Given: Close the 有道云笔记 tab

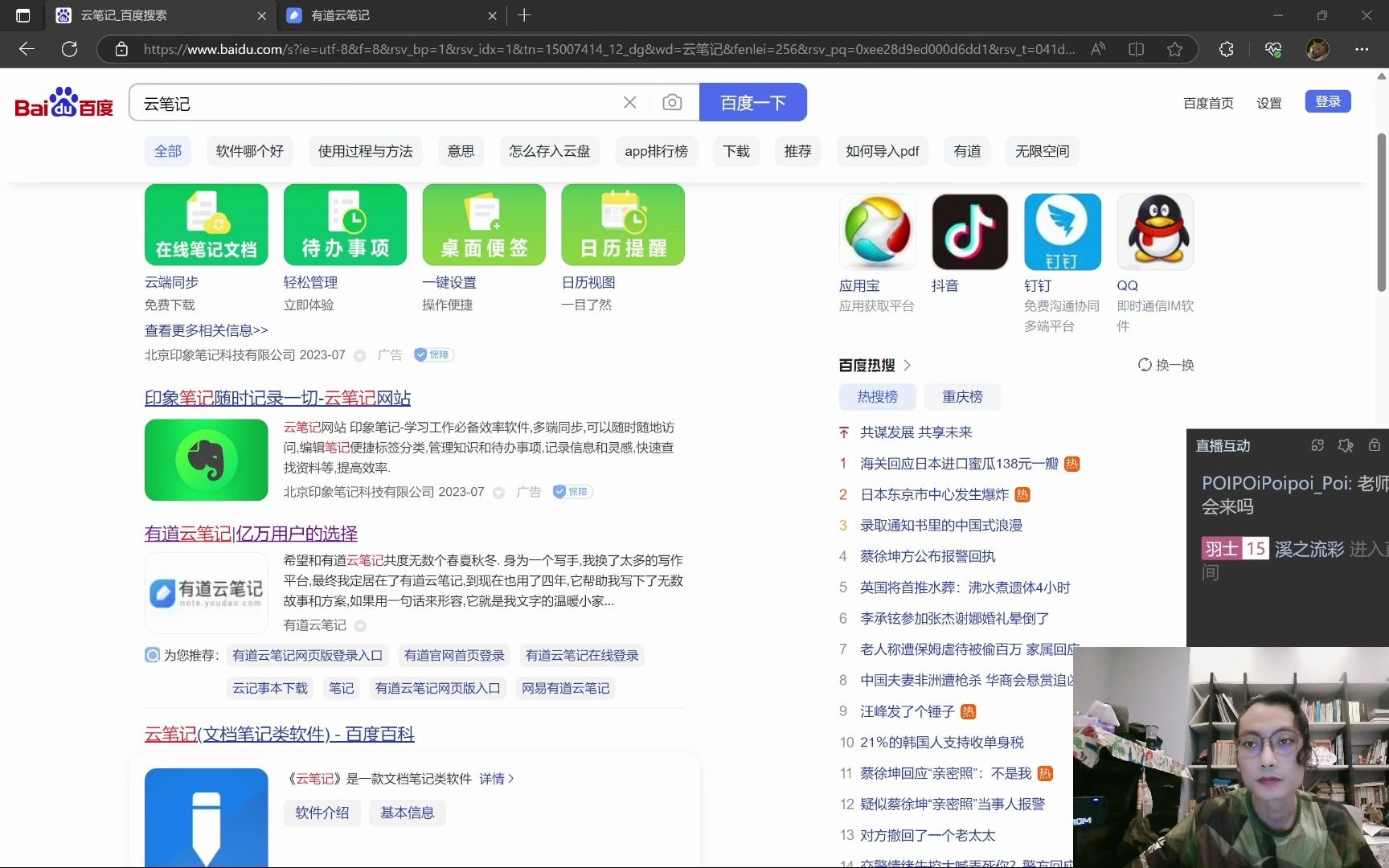Looking at the screenshot, I should (492, 15).
